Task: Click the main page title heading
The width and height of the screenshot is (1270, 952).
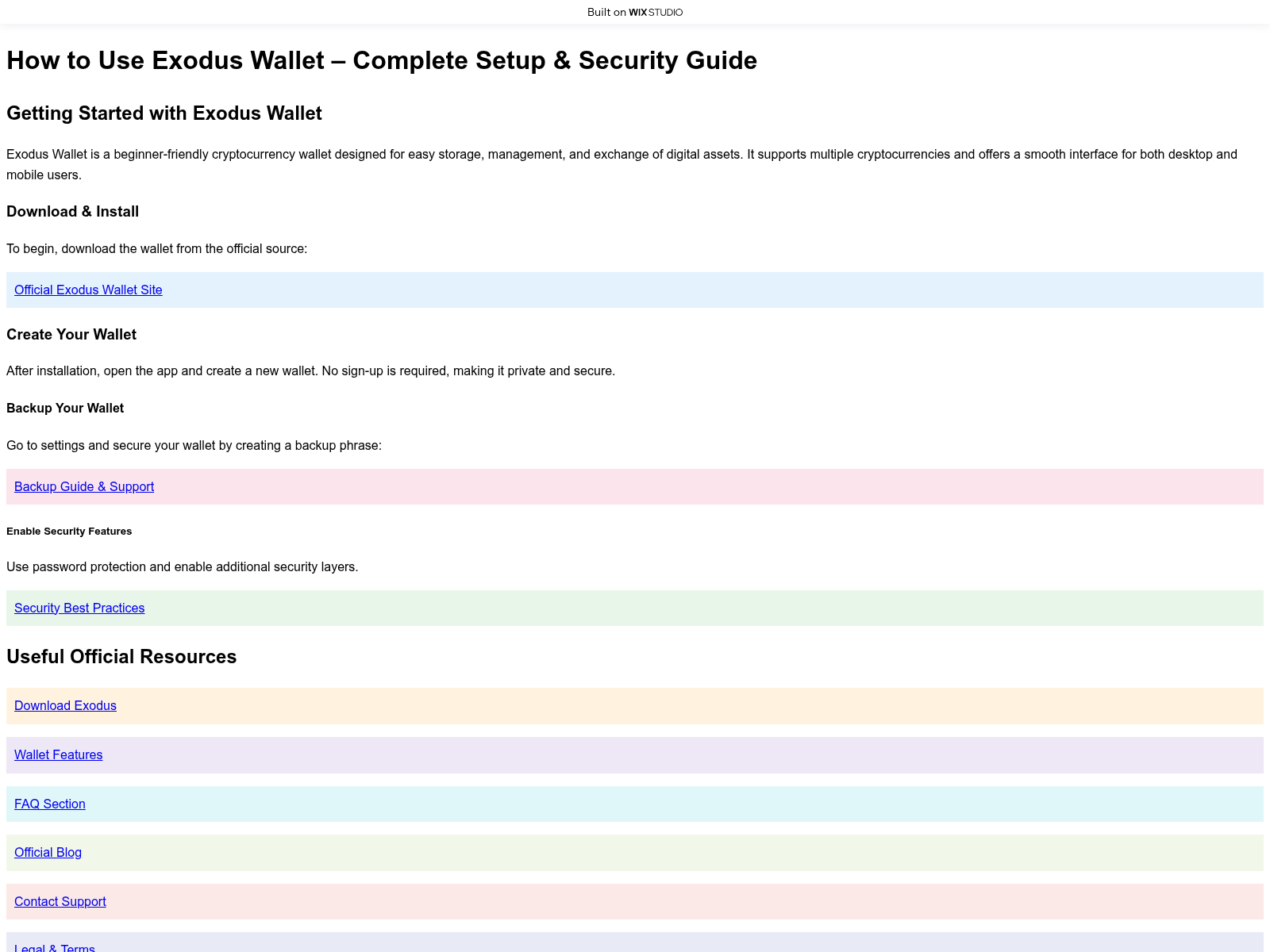Action: [382, 61]
